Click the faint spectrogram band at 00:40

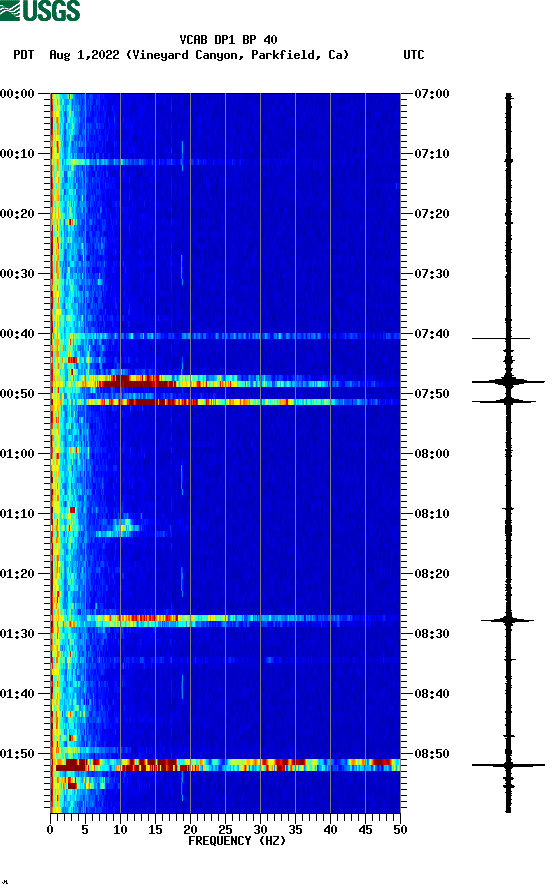coord(226,336)
